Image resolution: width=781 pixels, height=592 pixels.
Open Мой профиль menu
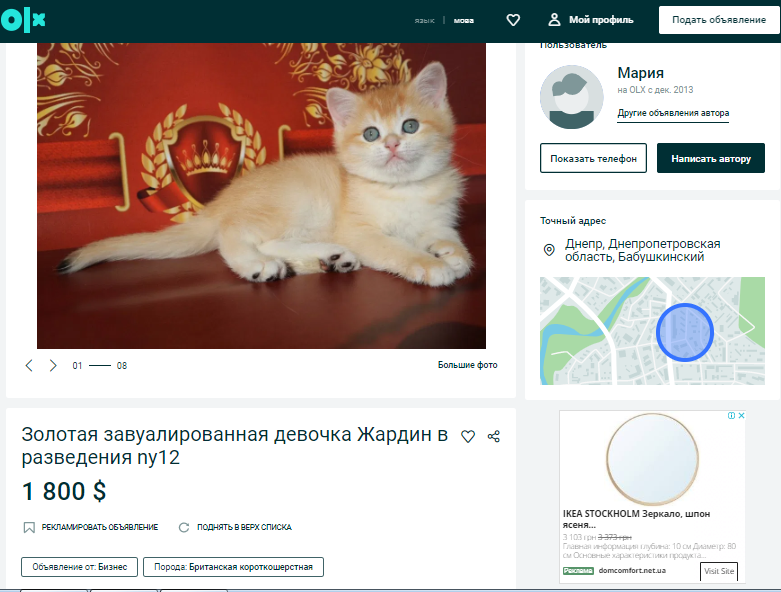coord(601,20)
